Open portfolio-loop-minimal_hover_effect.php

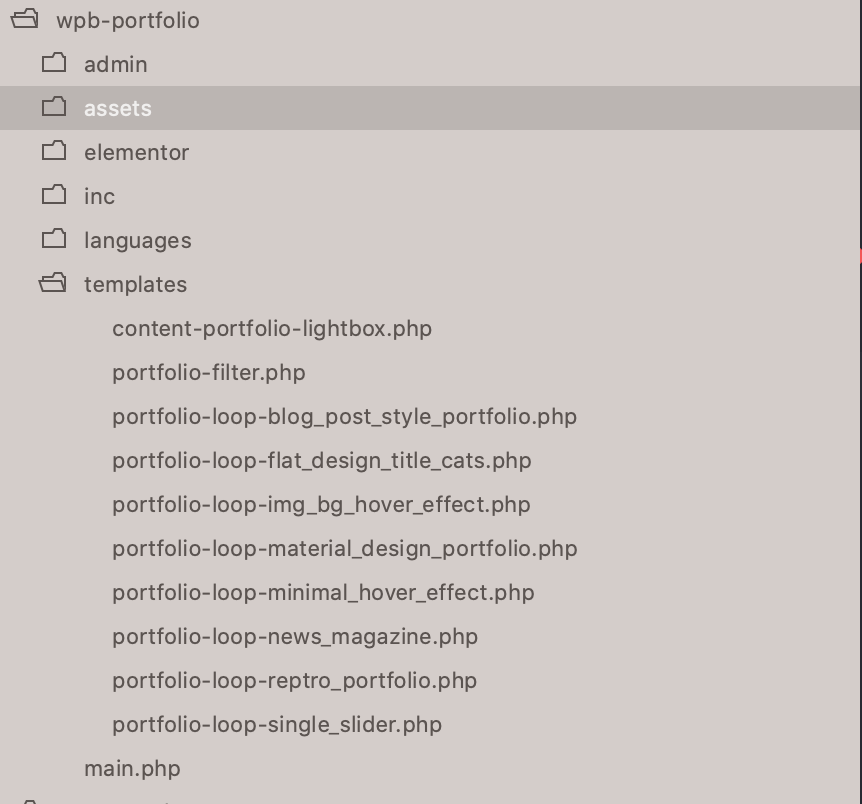click(x=323, y=593)
